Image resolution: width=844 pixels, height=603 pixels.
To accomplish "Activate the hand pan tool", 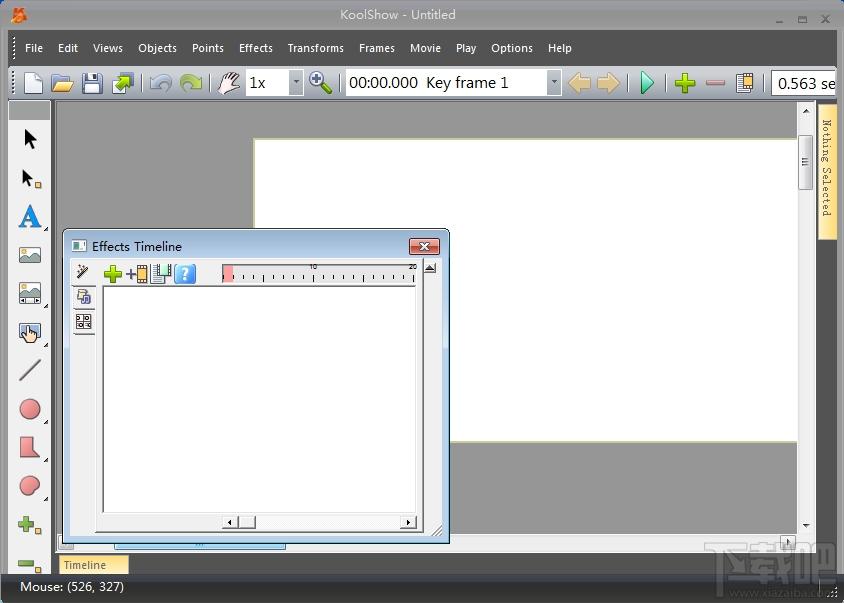I will pyautogui.click(x=229, y=83).
